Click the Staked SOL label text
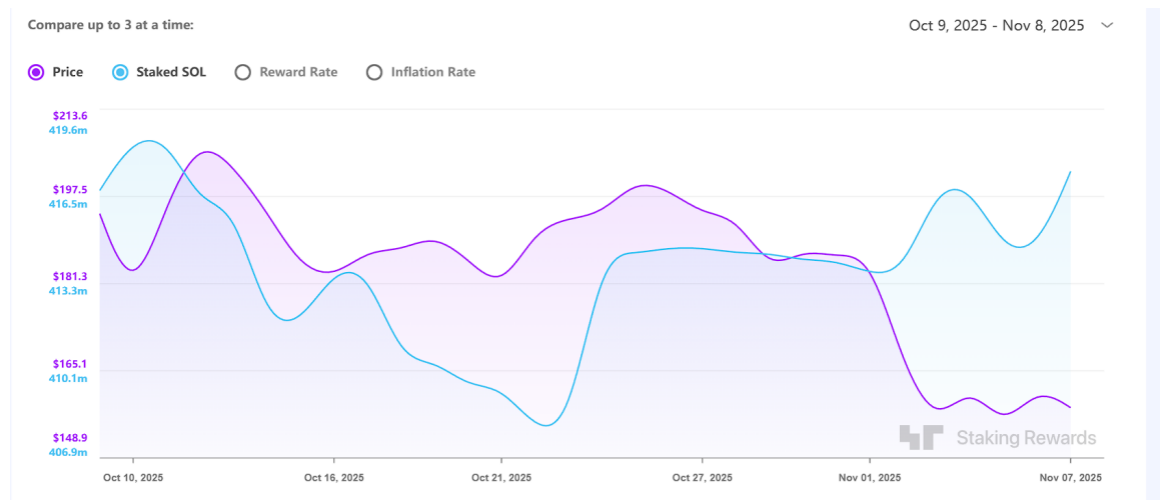 tap(171, 72)
